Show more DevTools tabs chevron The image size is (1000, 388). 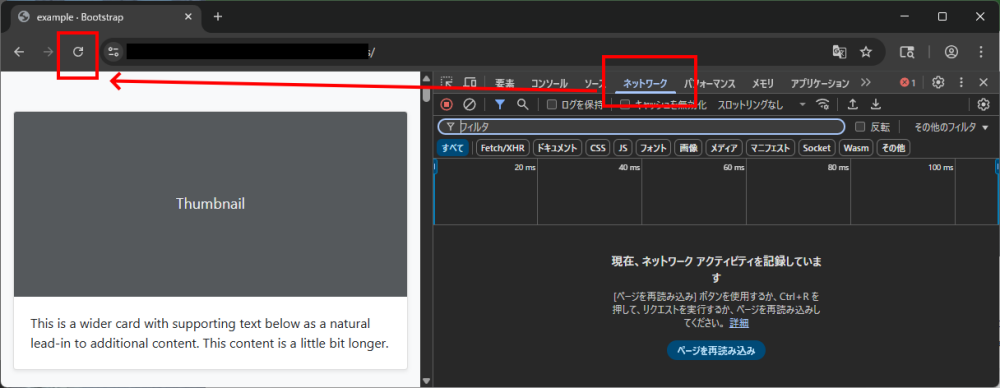pos(865,83)
